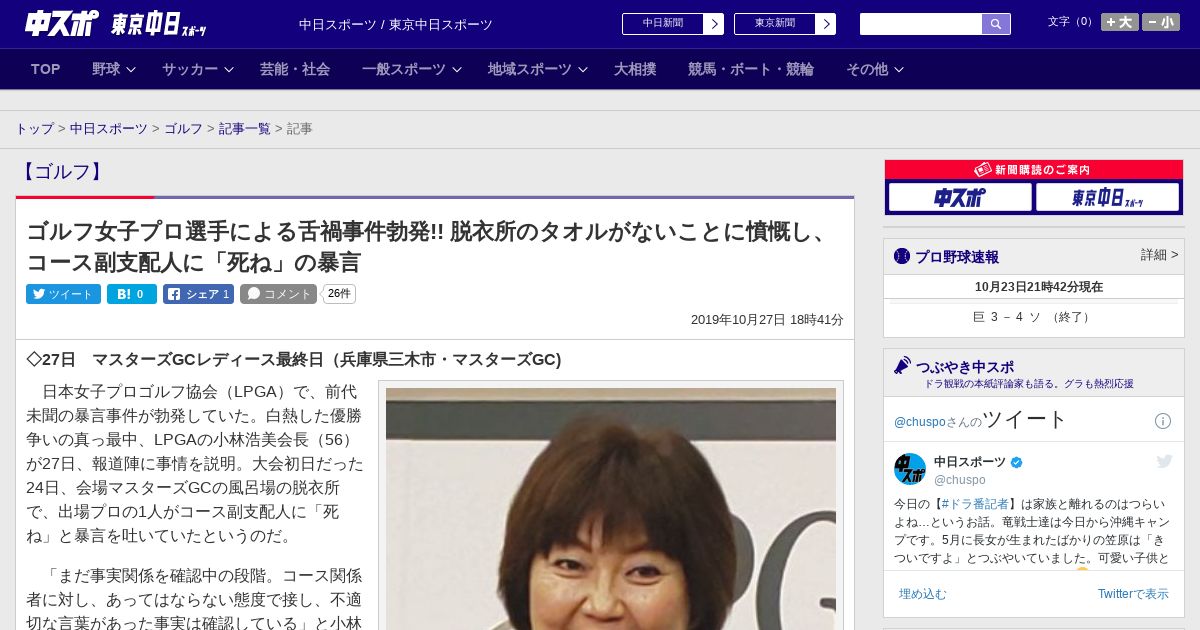Open the 中日新聞 link button
The height and width of the screenshot is (630, 1200).
pos(663,24)
